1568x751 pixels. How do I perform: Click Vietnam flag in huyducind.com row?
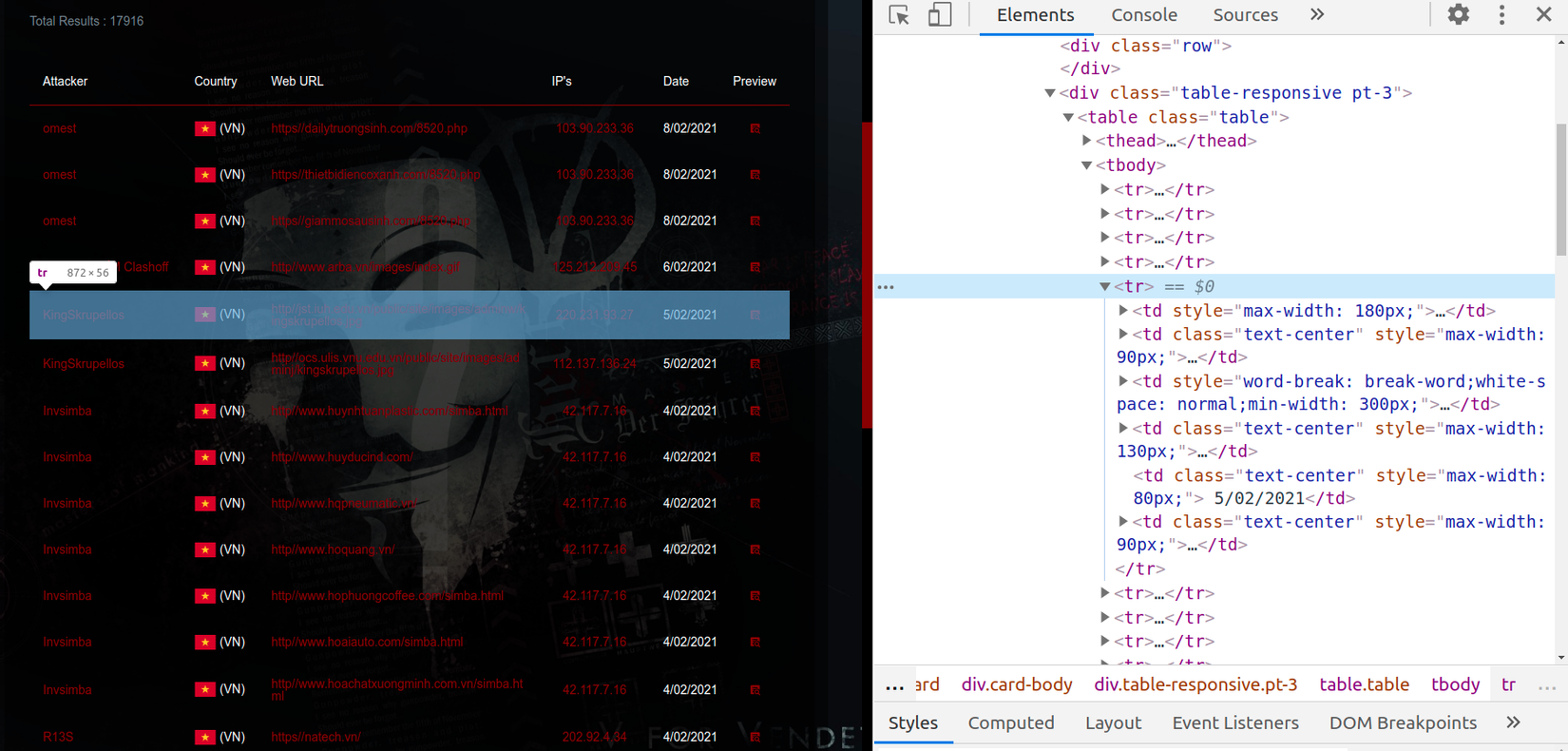[x=205, y=457]
